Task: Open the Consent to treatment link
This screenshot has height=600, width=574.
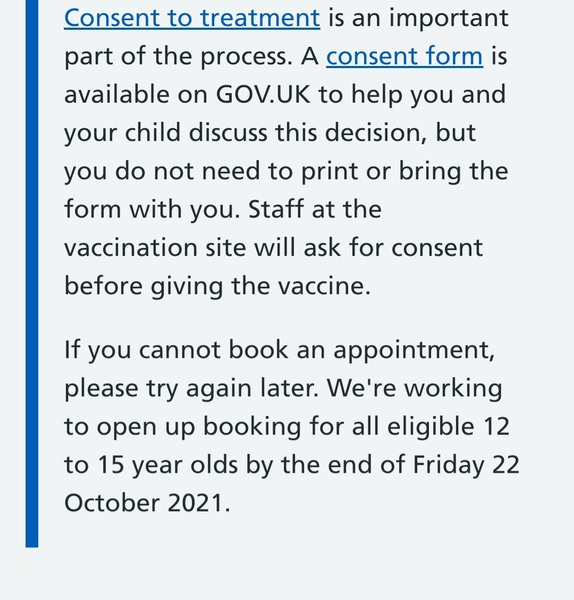Action: tap(192, 18)
